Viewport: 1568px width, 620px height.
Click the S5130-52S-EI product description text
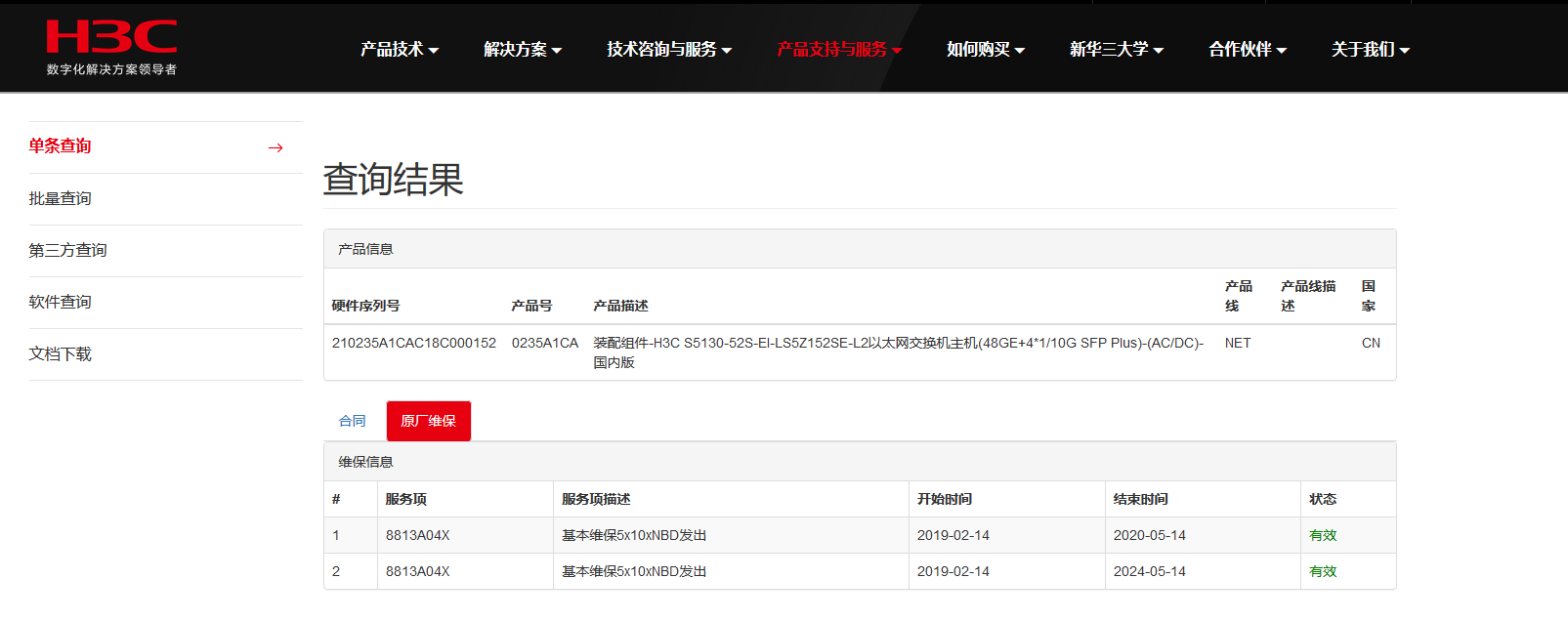[x=898, y=352]
